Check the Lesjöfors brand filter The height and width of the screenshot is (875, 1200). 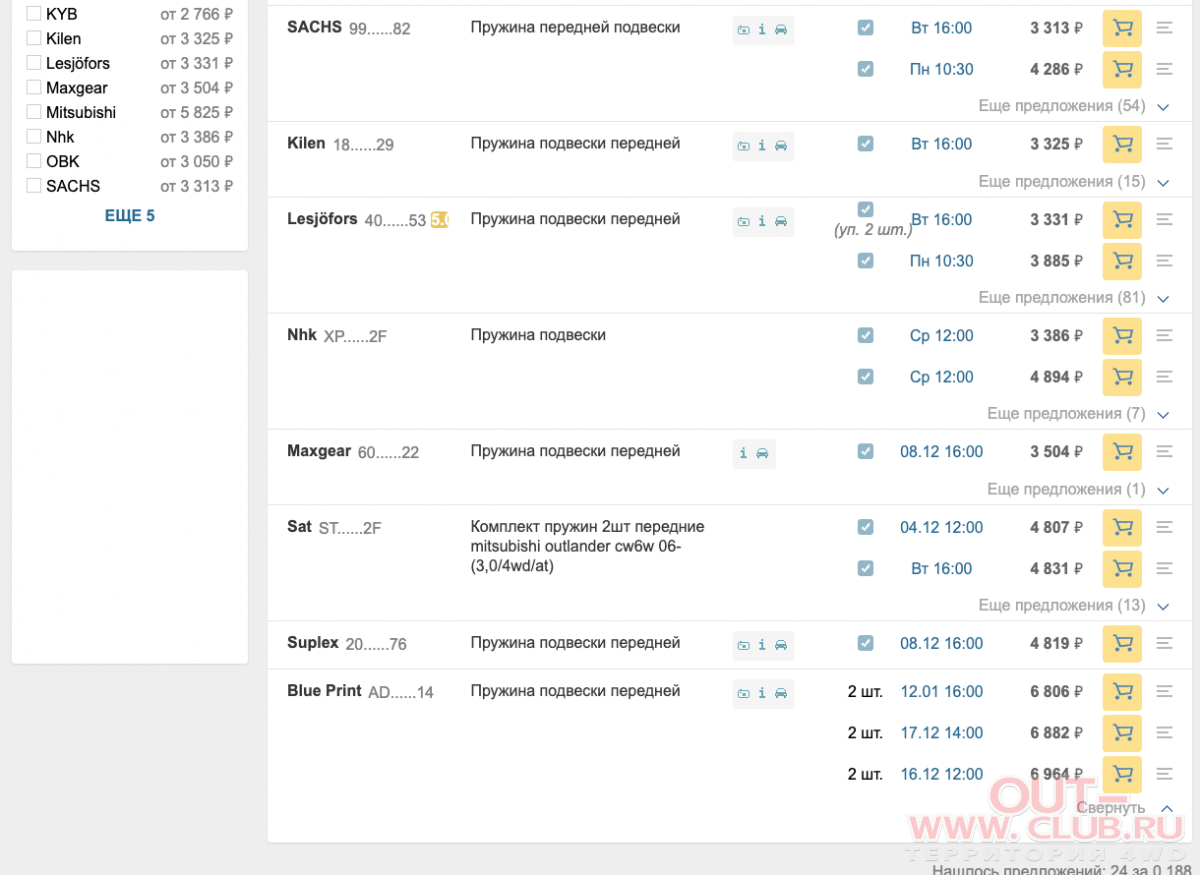pyautogui.click(x=34, y=63)
